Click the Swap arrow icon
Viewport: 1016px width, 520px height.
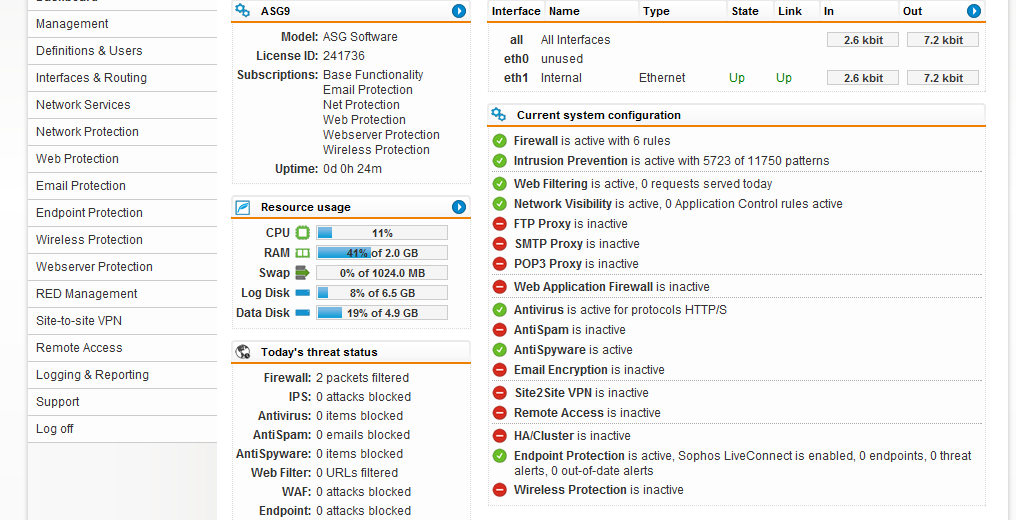pyautogui.click(x=302, y=273)
